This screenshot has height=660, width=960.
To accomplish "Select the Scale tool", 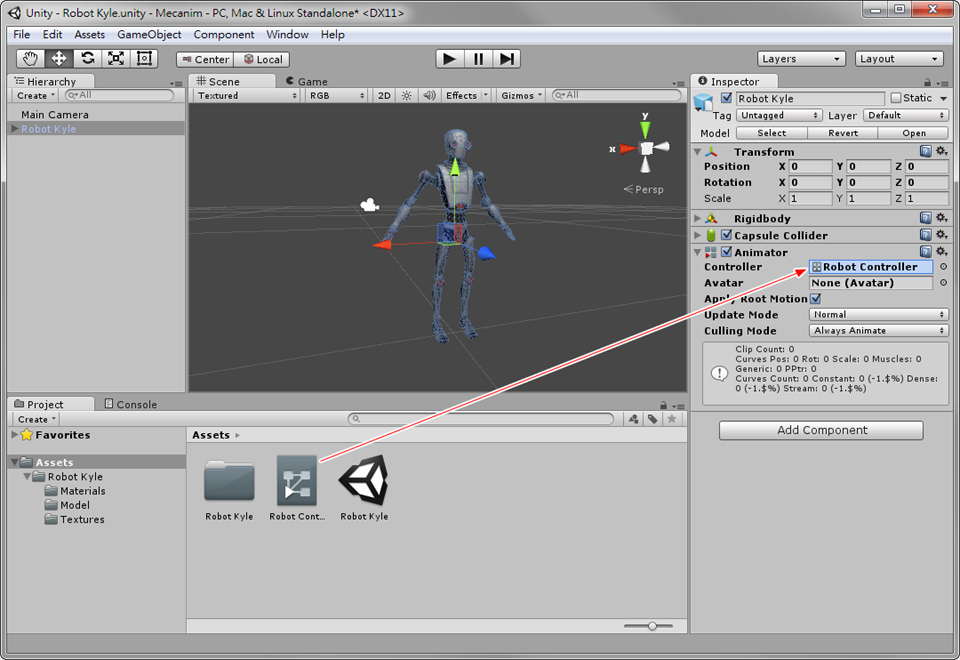I will pyautogui.click(x=116, y=59).
